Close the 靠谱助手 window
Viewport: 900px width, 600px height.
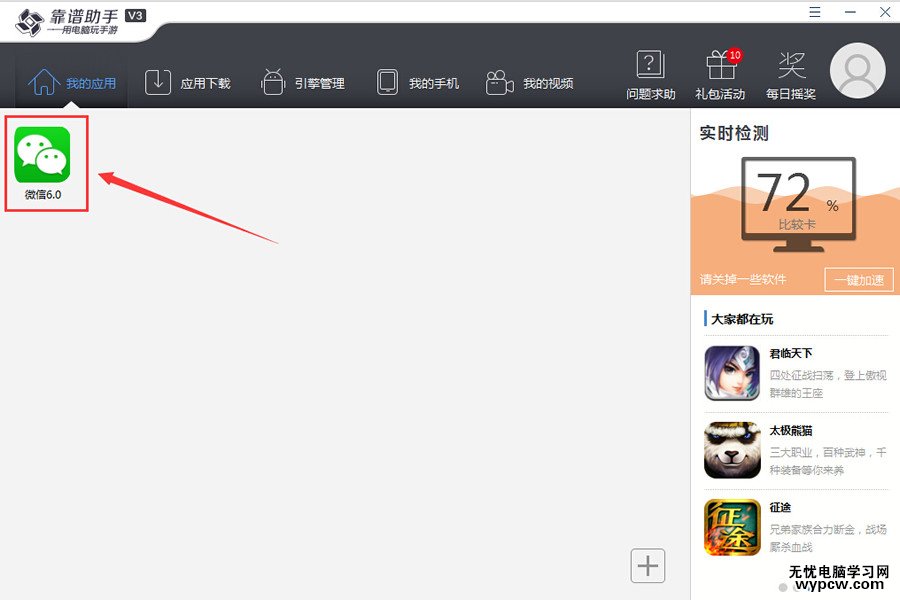(885, 12)
